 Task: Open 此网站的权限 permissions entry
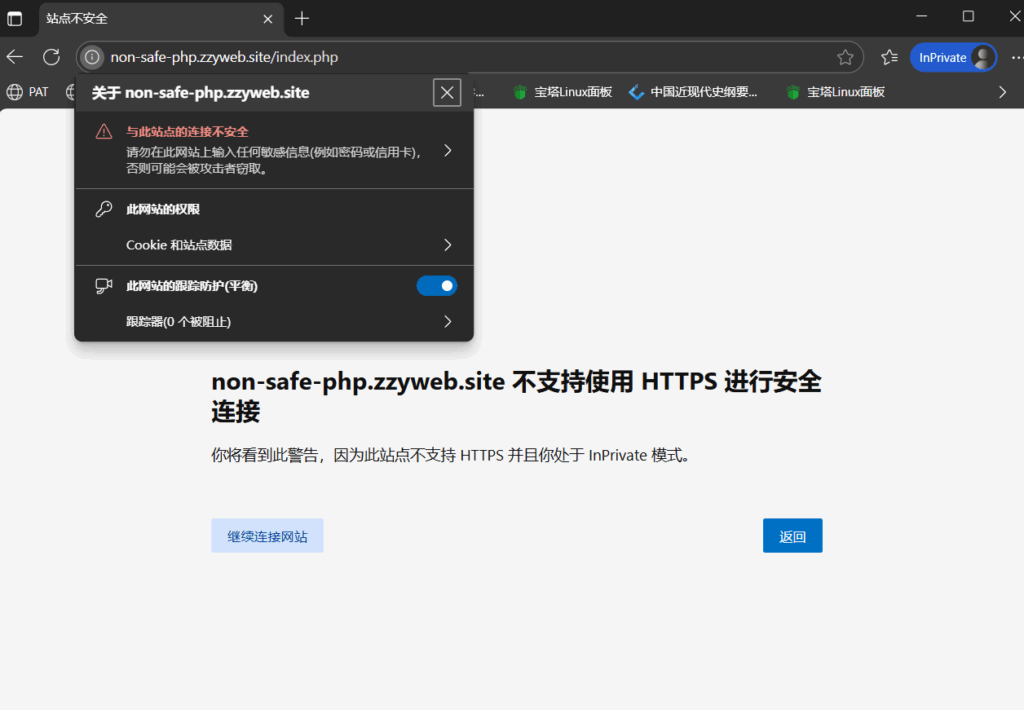tap(163, 210)
